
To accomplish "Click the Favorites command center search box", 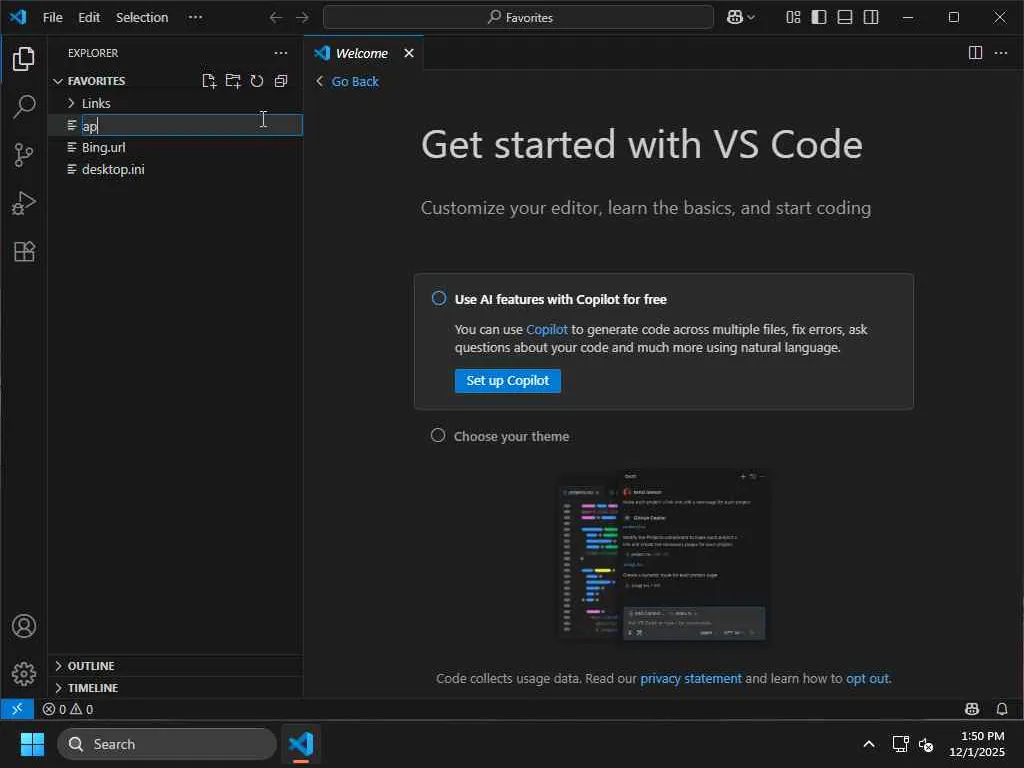I will pos(519,17).
